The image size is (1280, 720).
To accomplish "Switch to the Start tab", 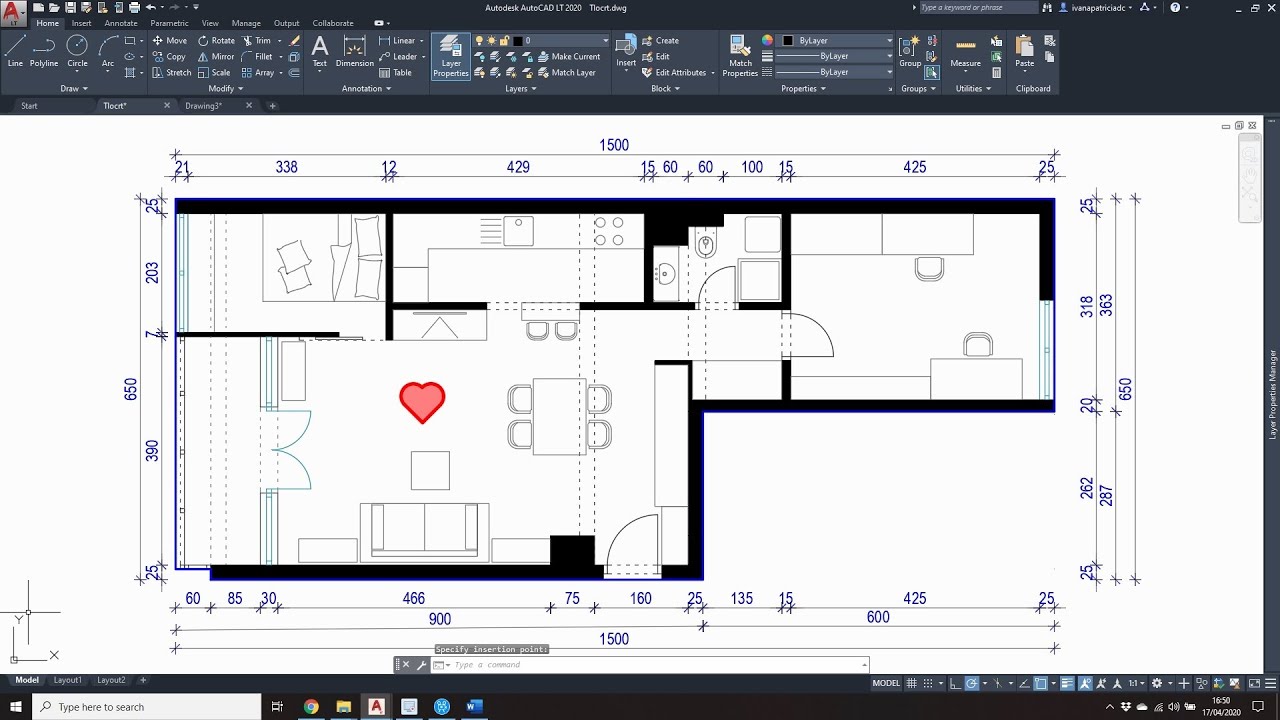I will 30,105.
